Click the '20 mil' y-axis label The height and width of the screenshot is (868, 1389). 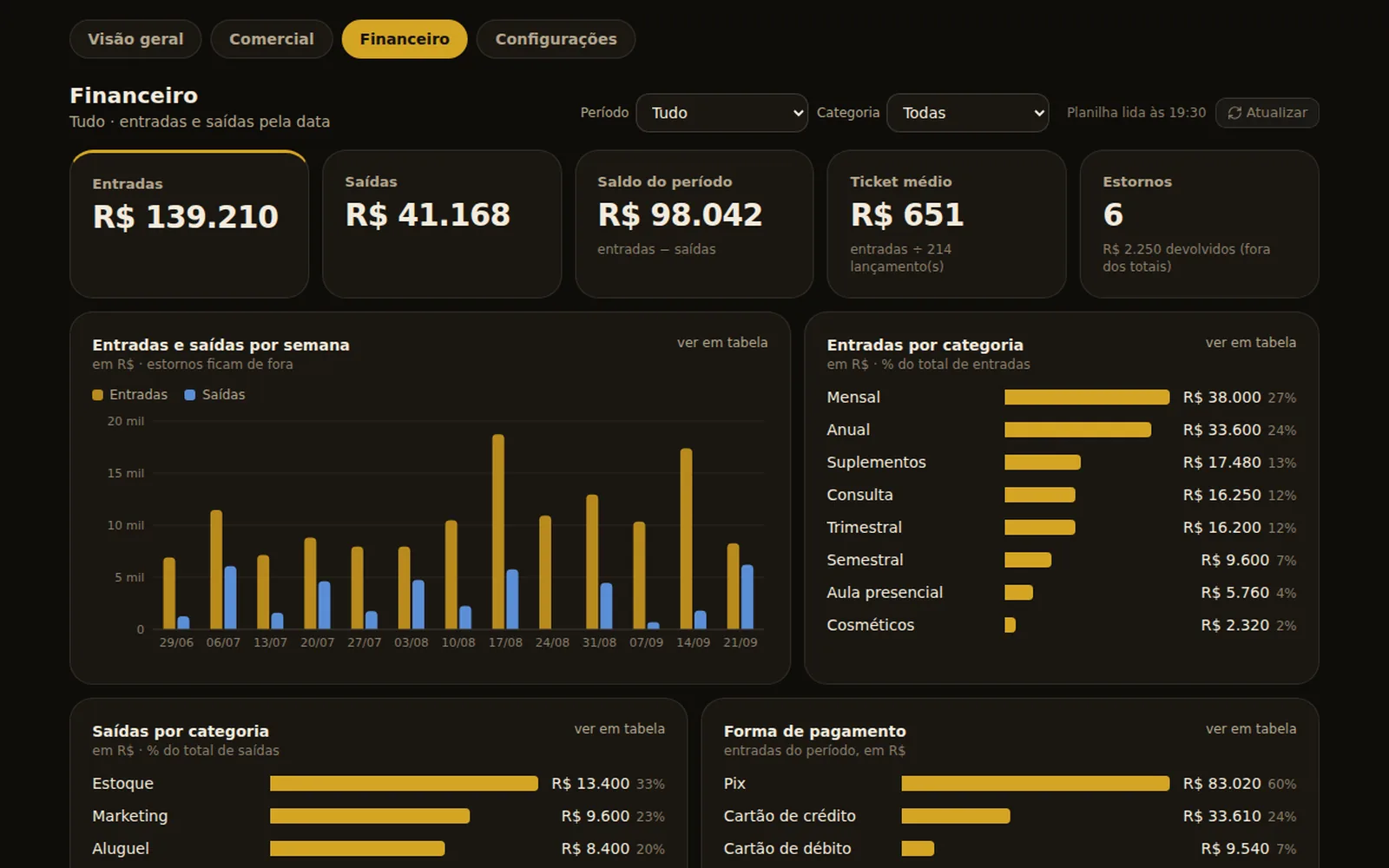(126, 421)
